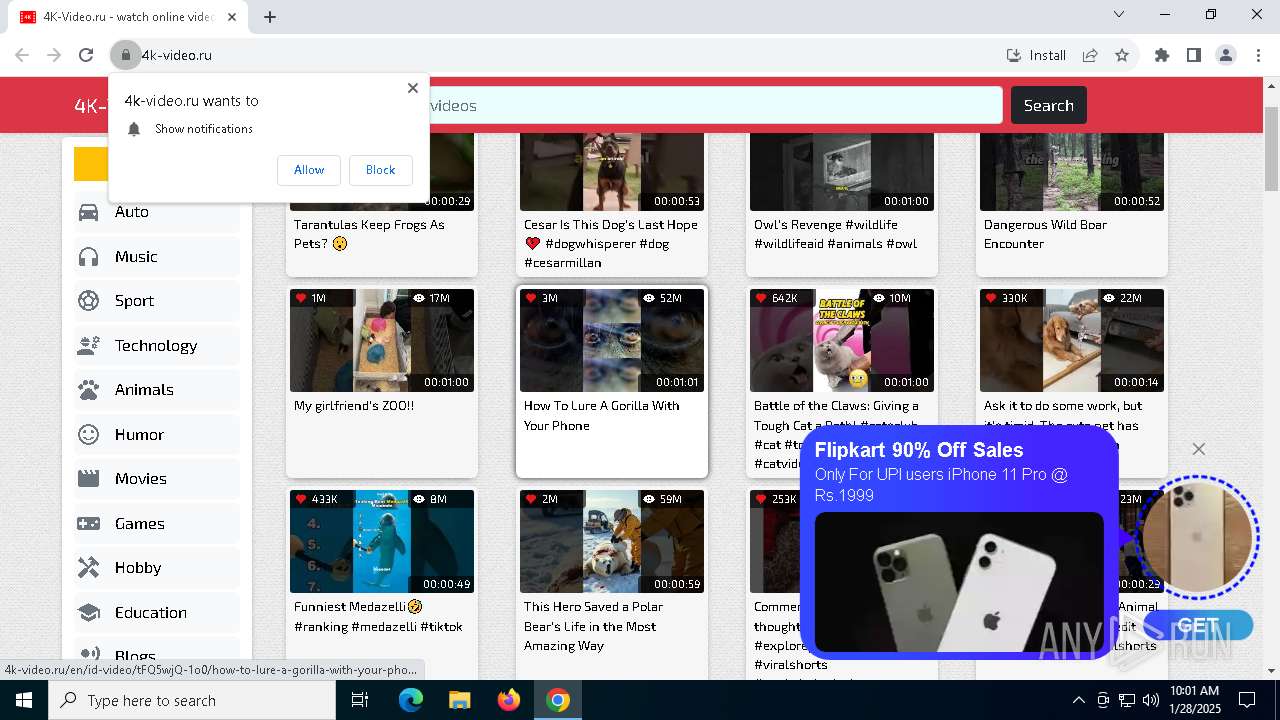Image resolution: width=1280 pixels, height=720 pixels.
Task: Open the Music category link
Action: click(x=136, y=257)
